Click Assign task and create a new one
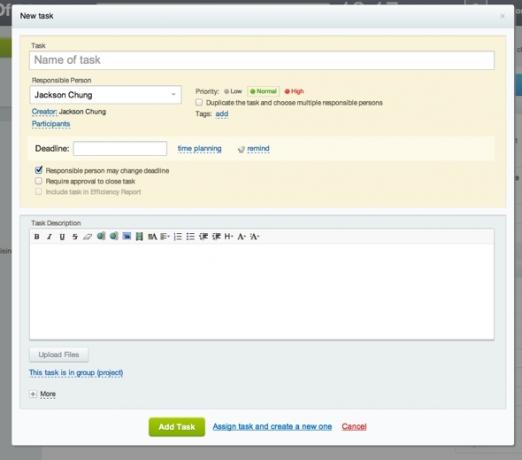The width and height of the screenshot is (522, 460). pyautogui.click(x=272, y=427)
